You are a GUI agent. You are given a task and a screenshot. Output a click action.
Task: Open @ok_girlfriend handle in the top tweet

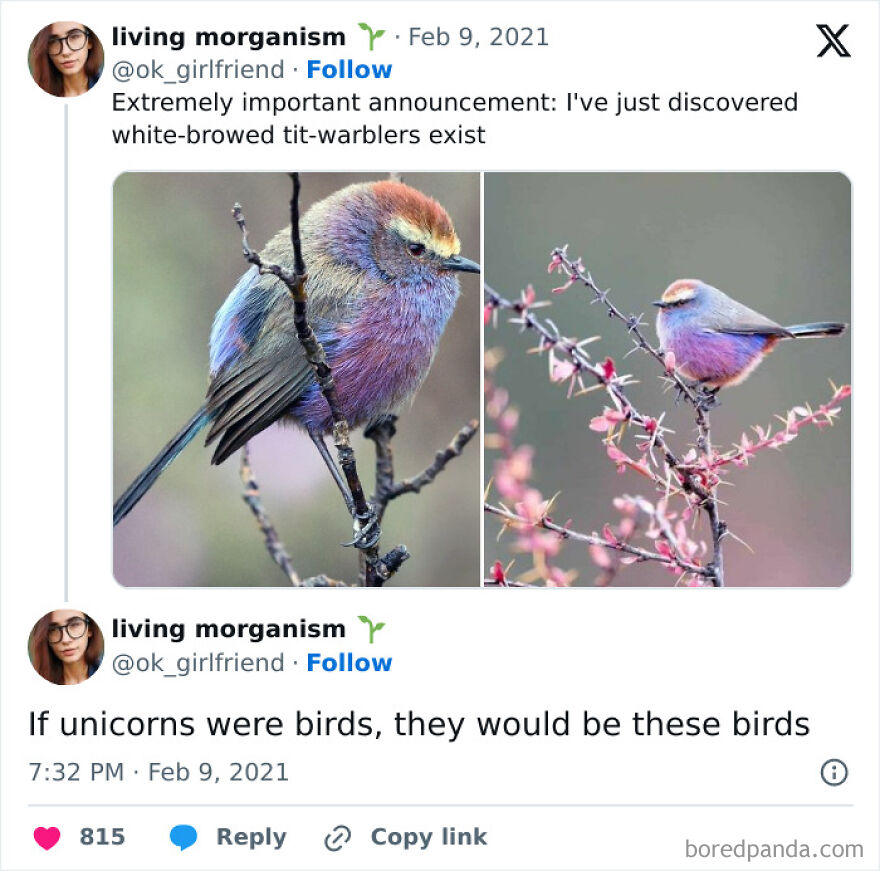[195, 69]
